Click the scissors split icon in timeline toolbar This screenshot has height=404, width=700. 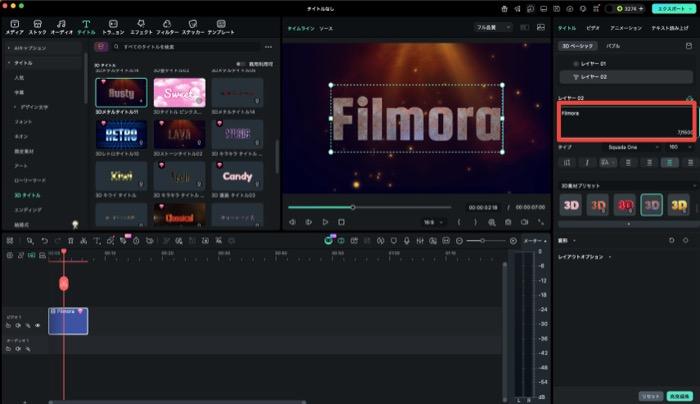(x=83, y=241)
